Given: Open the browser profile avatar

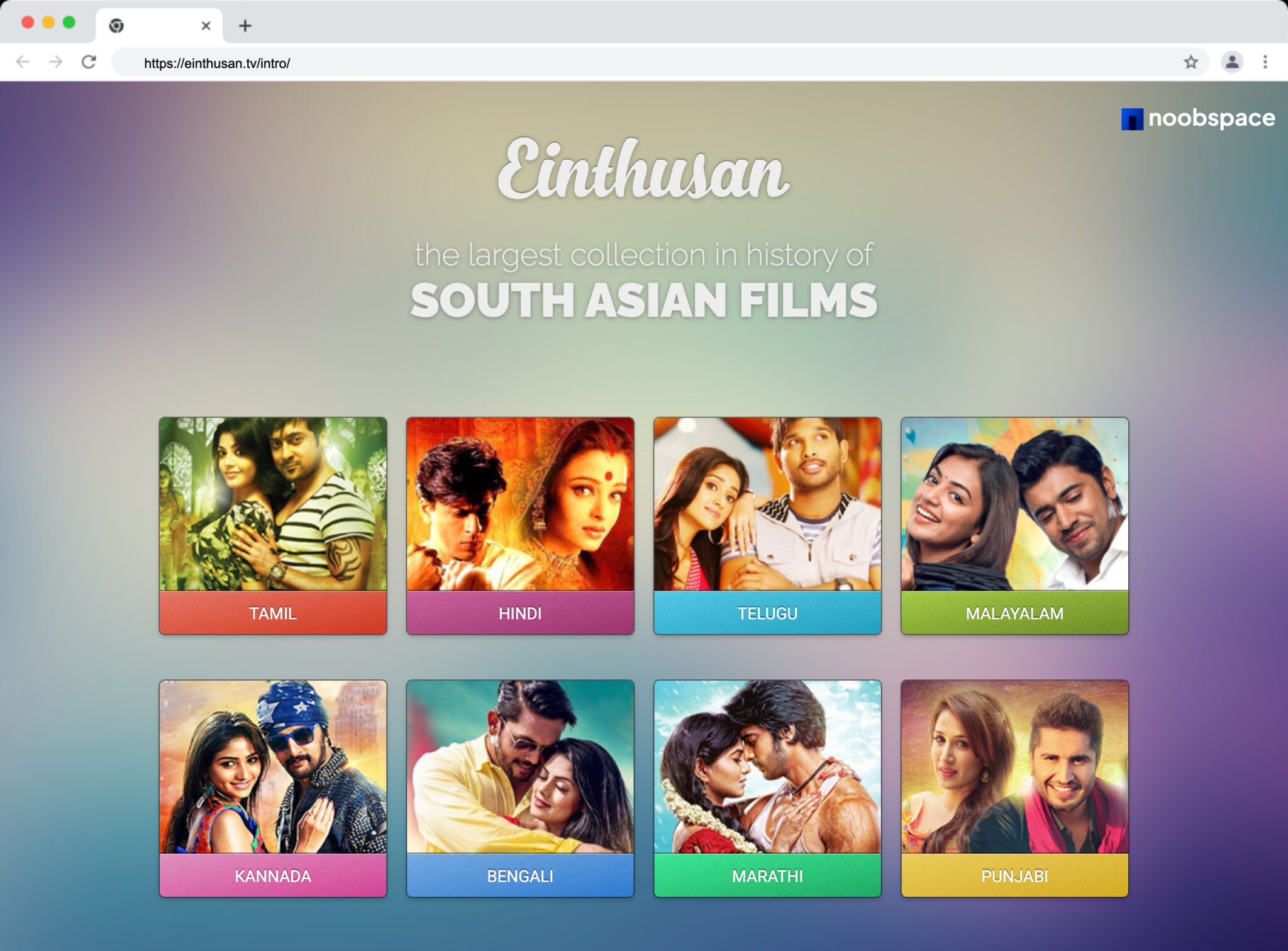Looking at the screenshot, I should pyautogui.click(x=1231, y=62).
